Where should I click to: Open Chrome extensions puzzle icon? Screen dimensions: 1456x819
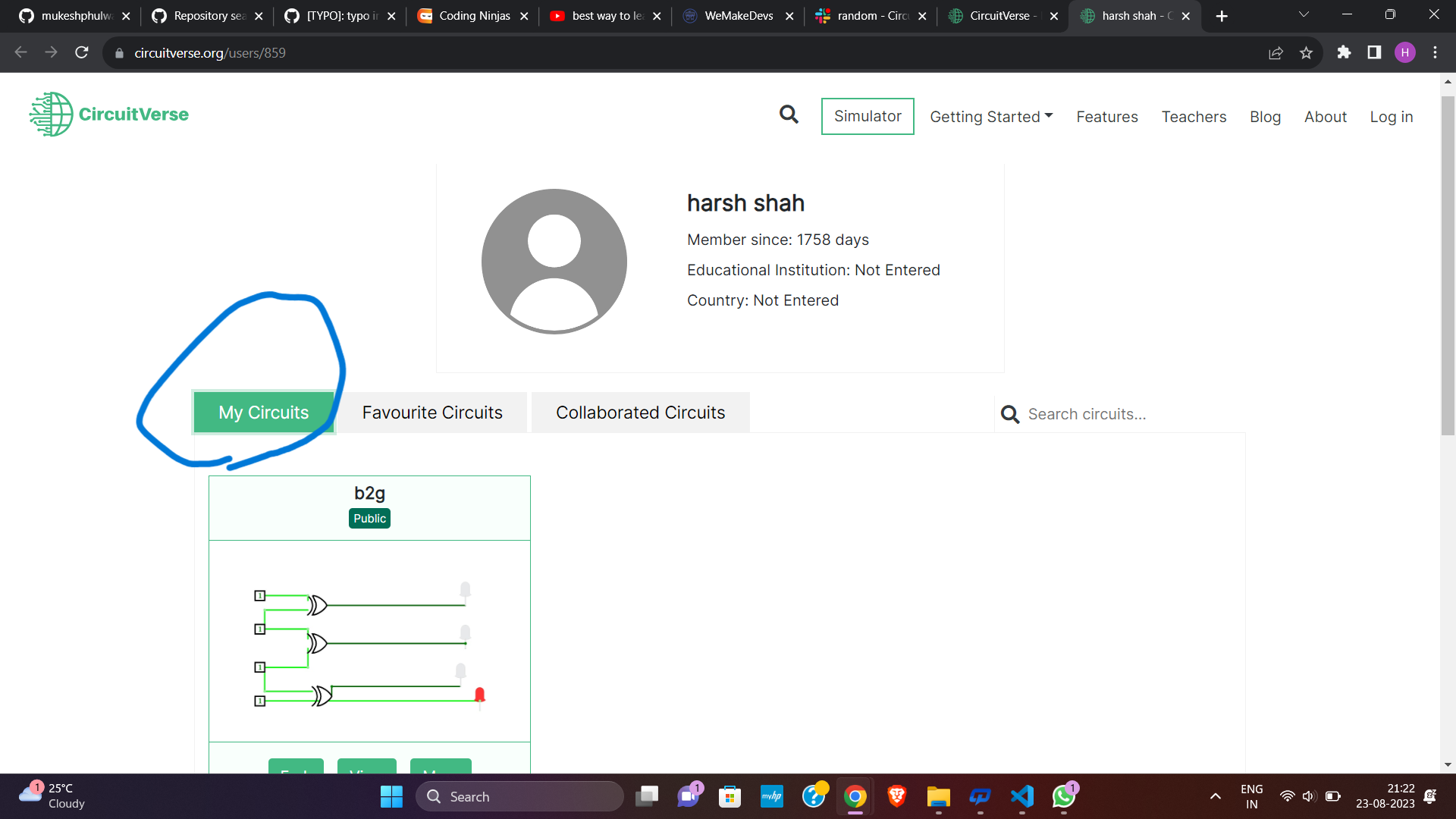click(x=1344, y=52)
